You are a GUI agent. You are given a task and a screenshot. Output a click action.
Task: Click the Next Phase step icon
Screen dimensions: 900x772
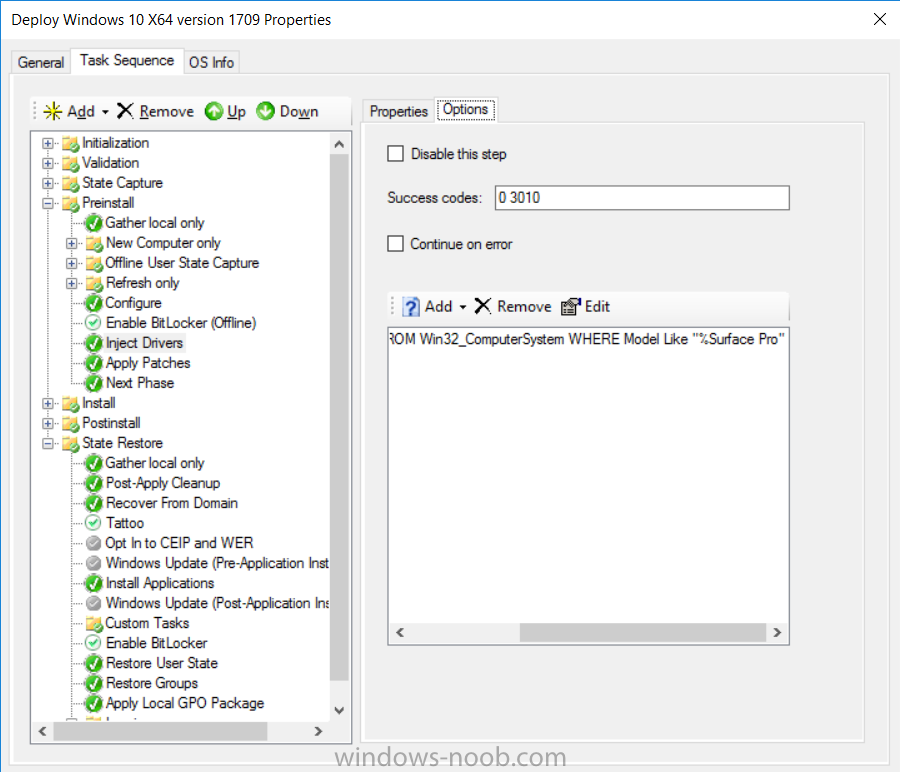[94, 383]
